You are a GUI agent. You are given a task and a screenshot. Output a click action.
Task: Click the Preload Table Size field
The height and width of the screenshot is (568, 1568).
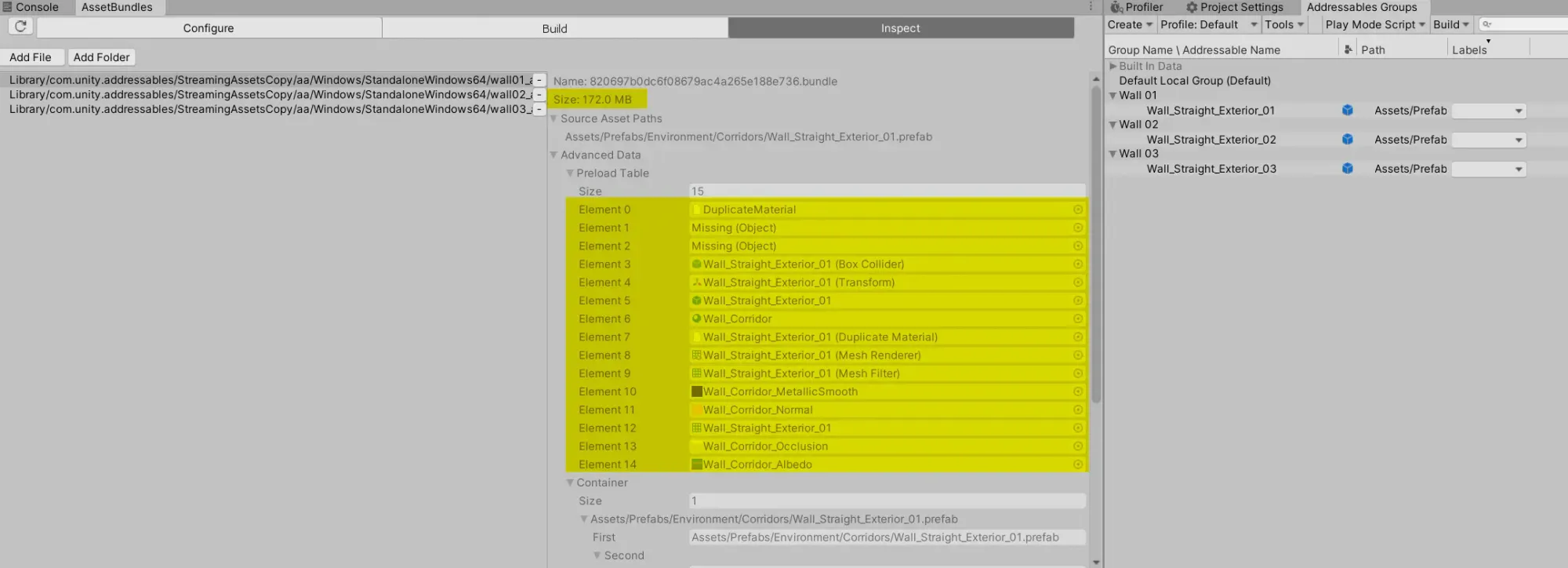click(x=887, y=191)
